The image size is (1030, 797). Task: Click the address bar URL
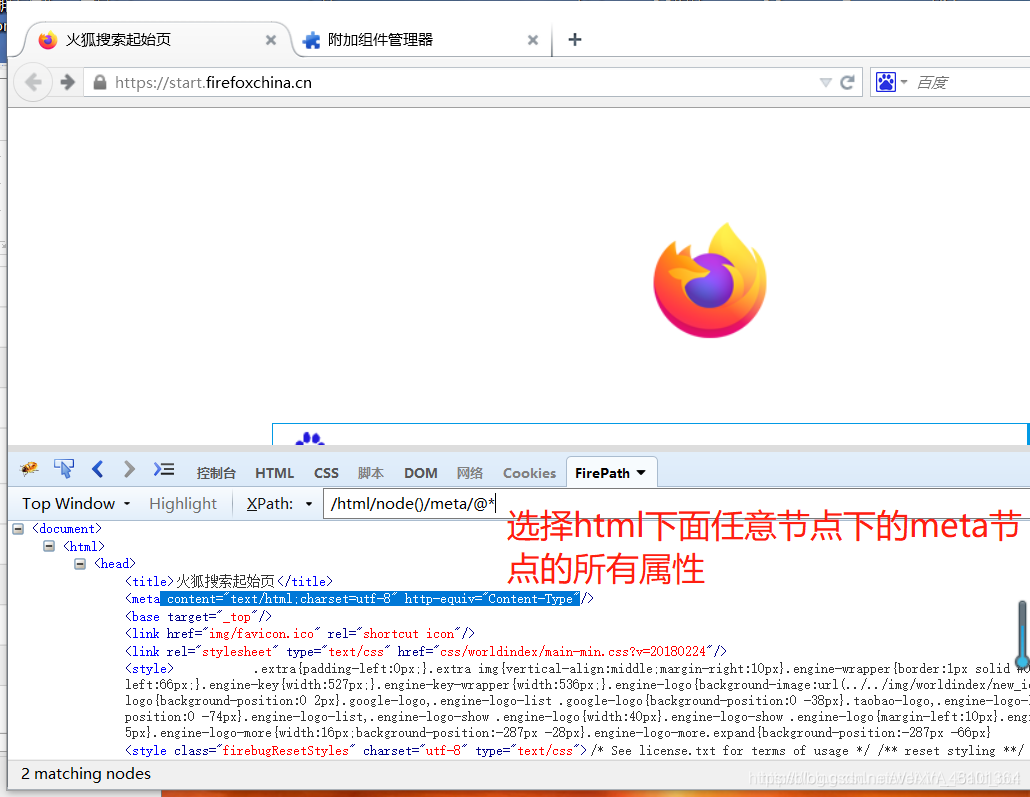pos(213,83)
